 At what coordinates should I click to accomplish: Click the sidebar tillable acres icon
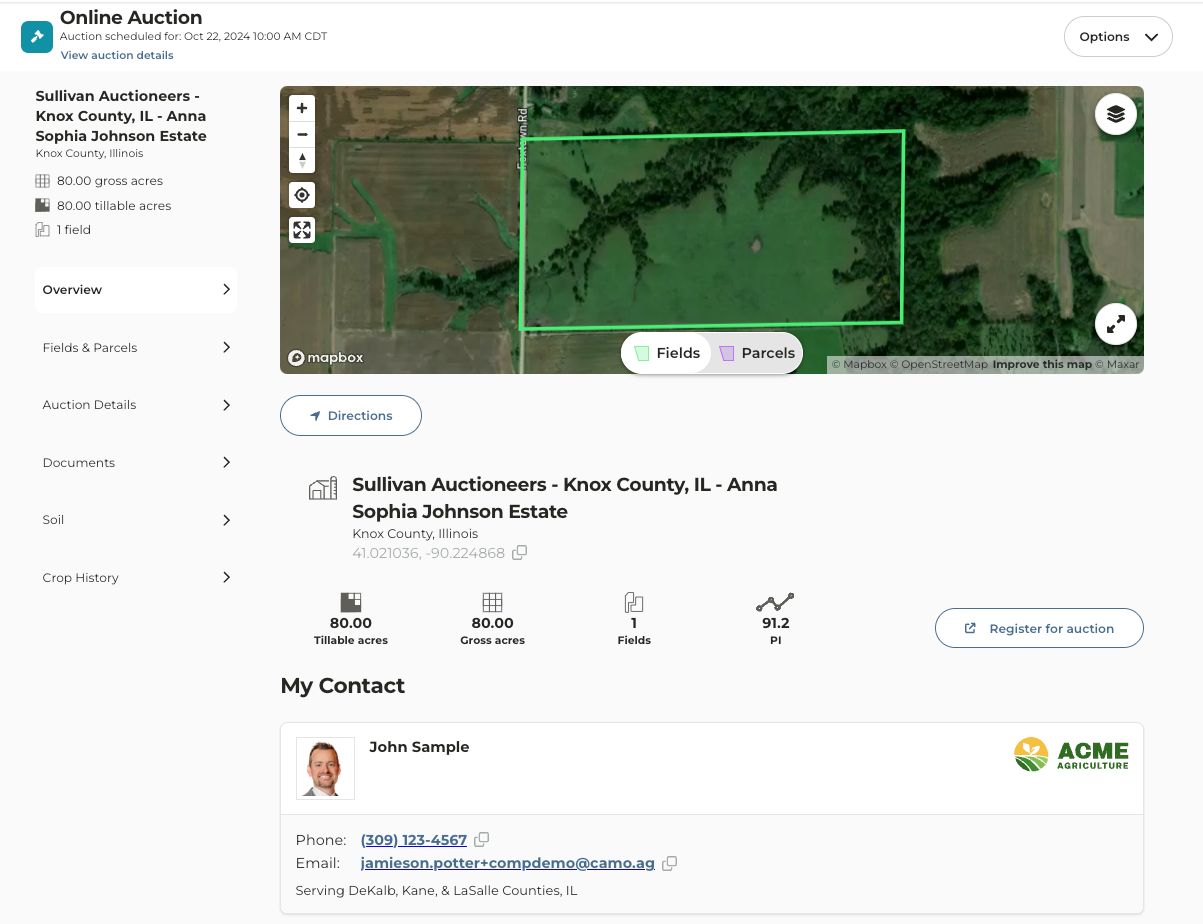(x=42, y=205)
